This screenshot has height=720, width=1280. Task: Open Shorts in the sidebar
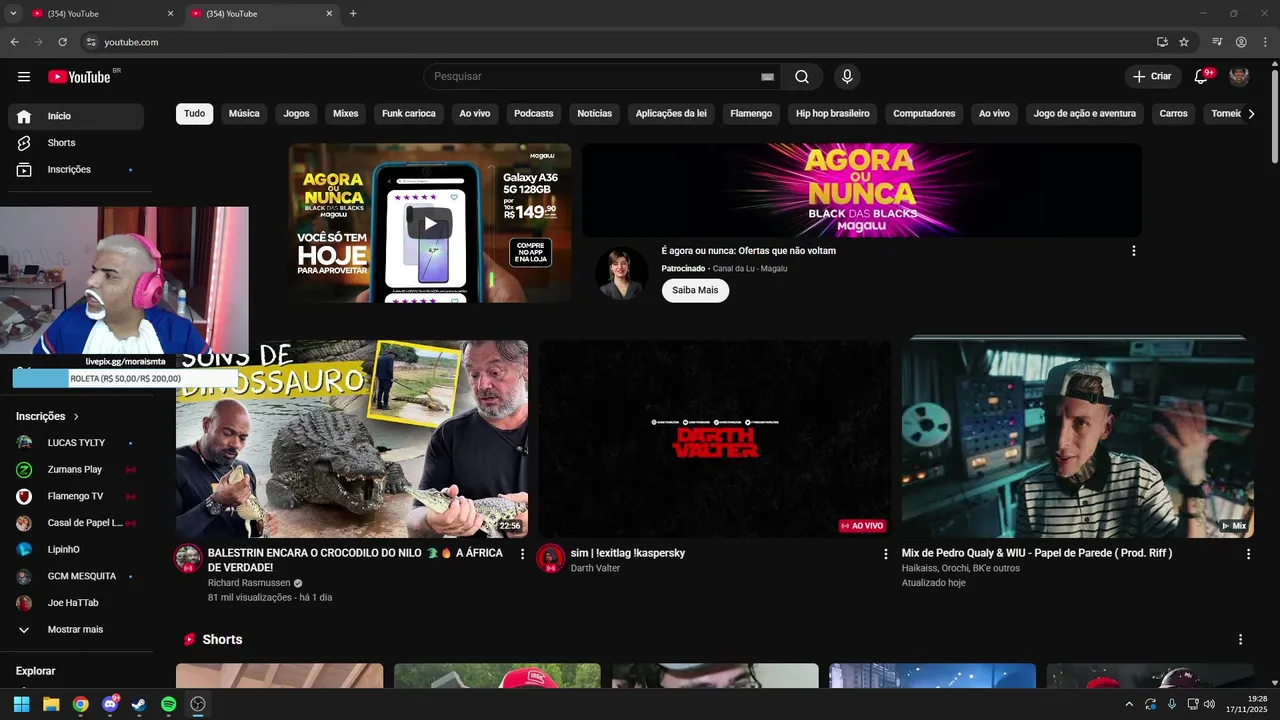pos(76,143)
